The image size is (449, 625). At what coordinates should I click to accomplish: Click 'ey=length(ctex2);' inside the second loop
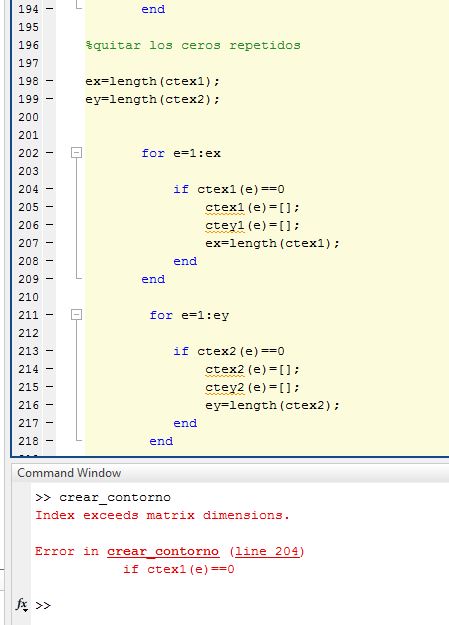[272, 405]
